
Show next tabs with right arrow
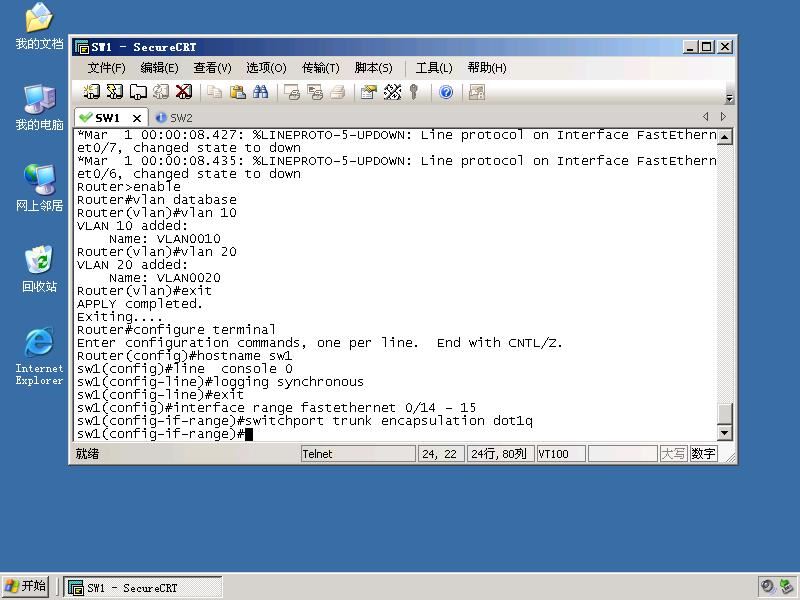point(723,117)
